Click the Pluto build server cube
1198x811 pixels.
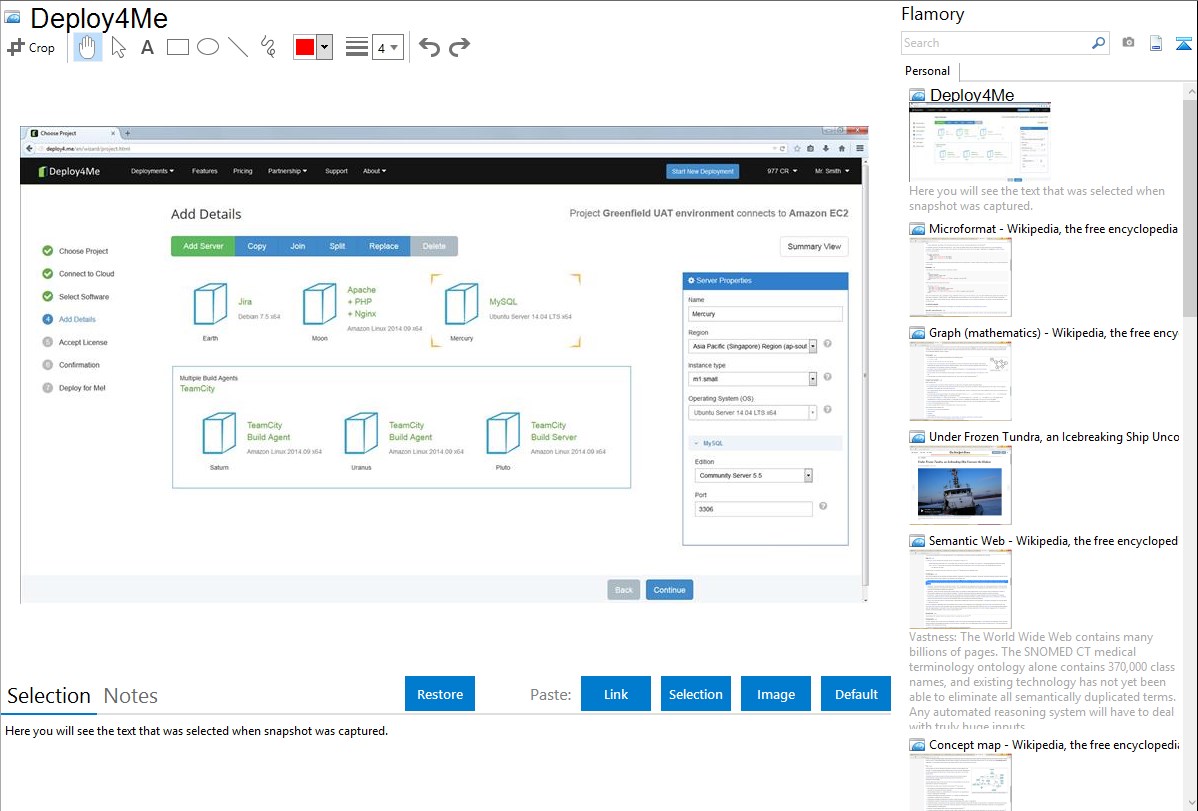click(x=503, y=433)
